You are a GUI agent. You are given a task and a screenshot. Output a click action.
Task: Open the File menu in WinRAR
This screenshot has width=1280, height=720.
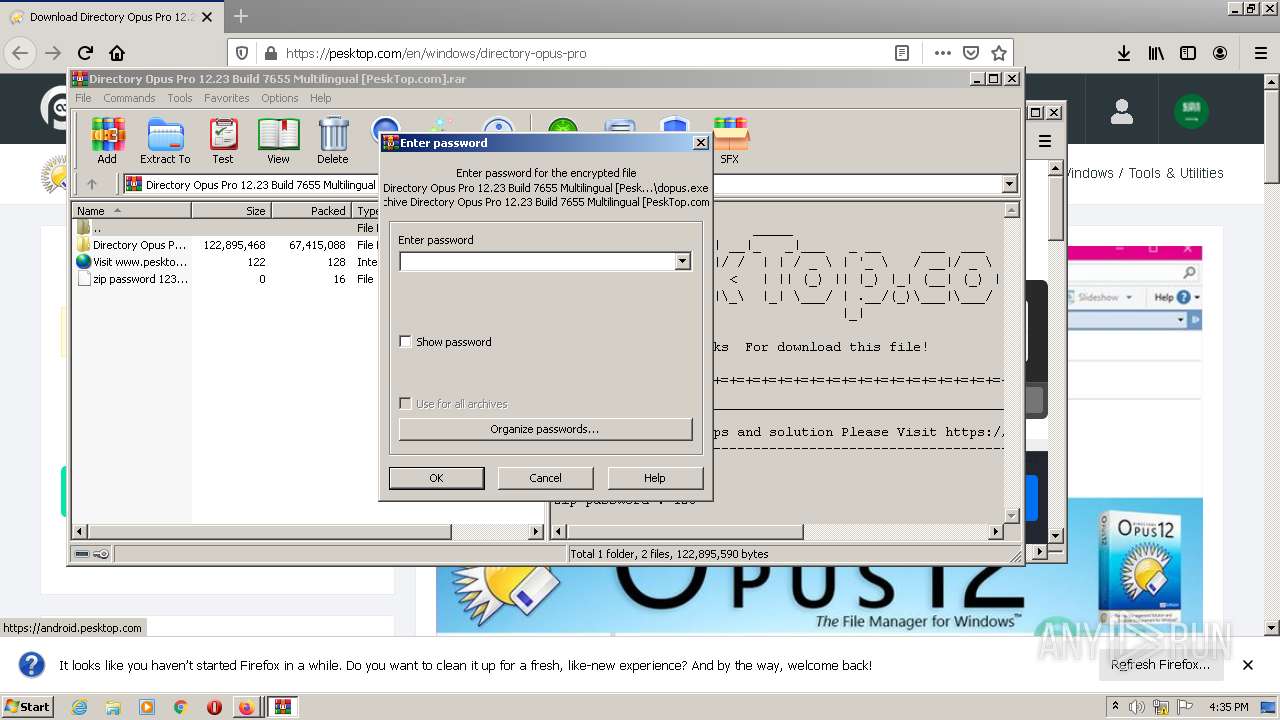click(x=83, y=98)
